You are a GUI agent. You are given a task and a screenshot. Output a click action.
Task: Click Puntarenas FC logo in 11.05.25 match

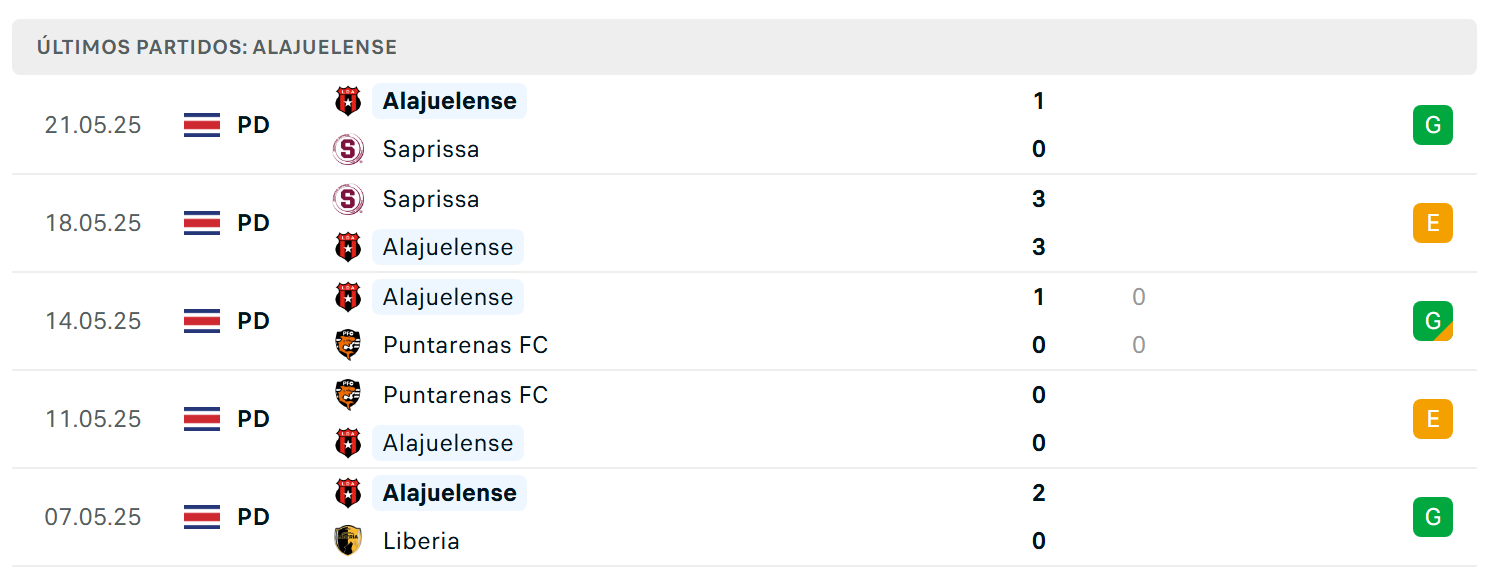[347, 395]
